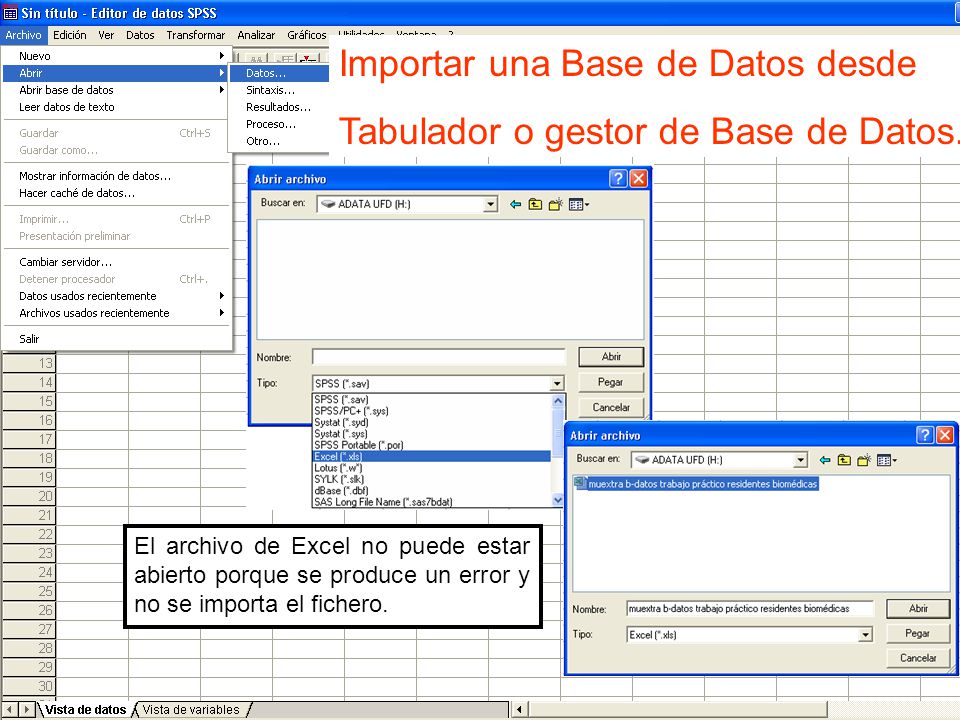Click Nombre input field in first dialog
The image size is (960, 720).
pos(438,357)
